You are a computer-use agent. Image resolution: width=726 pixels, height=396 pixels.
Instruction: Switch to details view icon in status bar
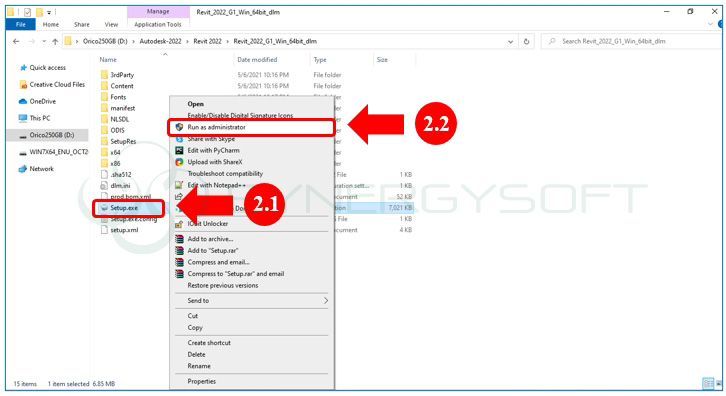point(708,383)
